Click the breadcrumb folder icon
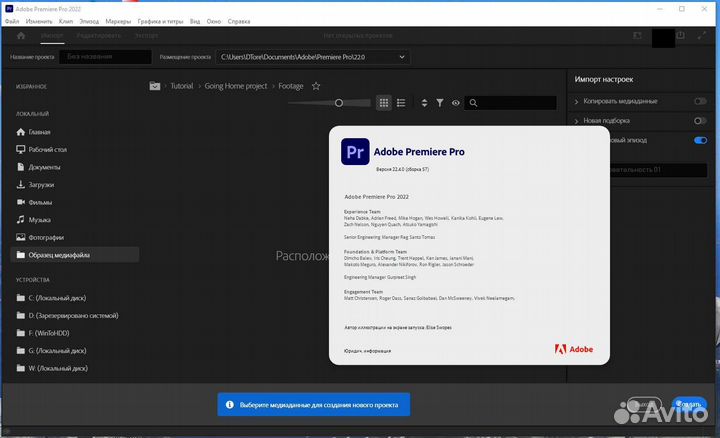Viewport: 720px width, 438px height. (x=155, y=86)
